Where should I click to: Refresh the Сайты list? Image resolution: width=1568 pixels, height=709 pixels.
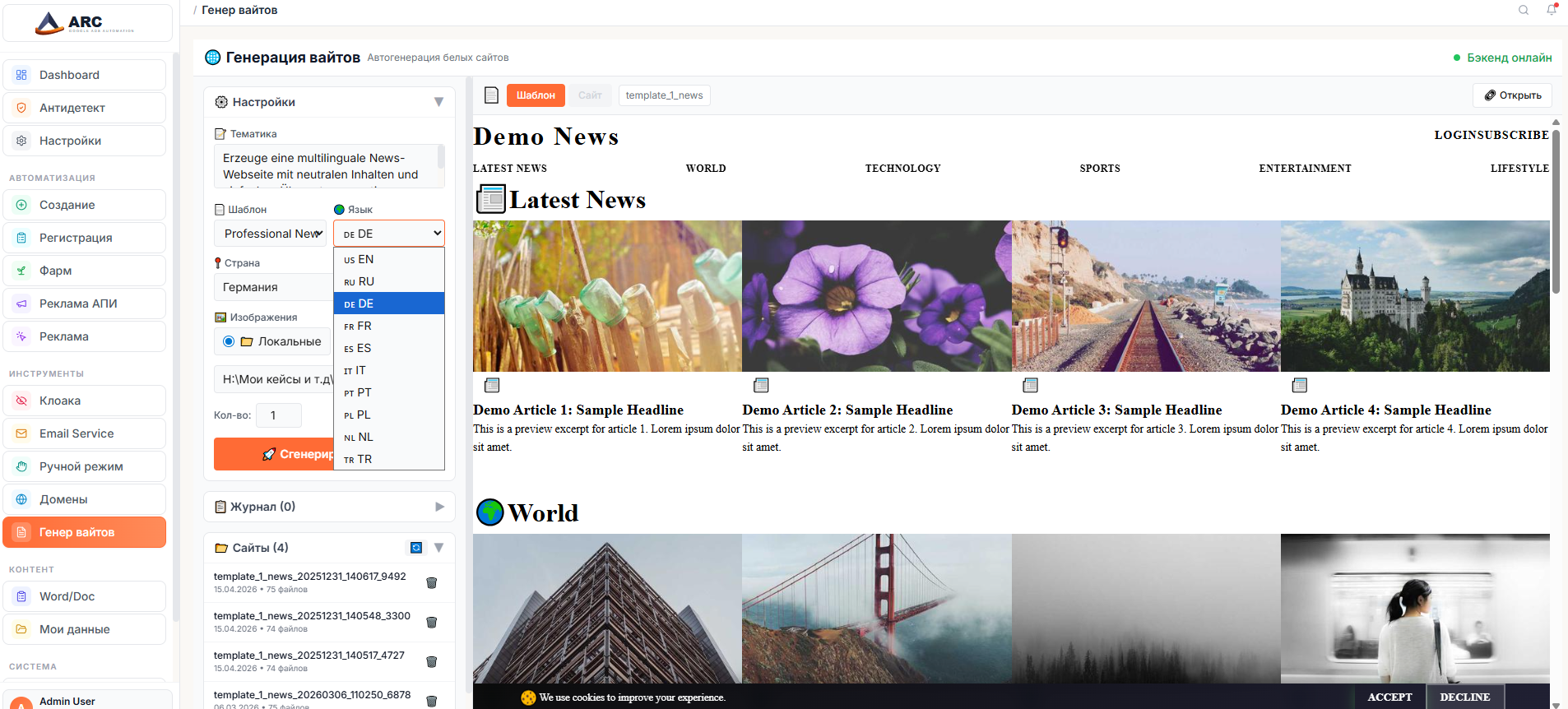click(x=416, y=548)
